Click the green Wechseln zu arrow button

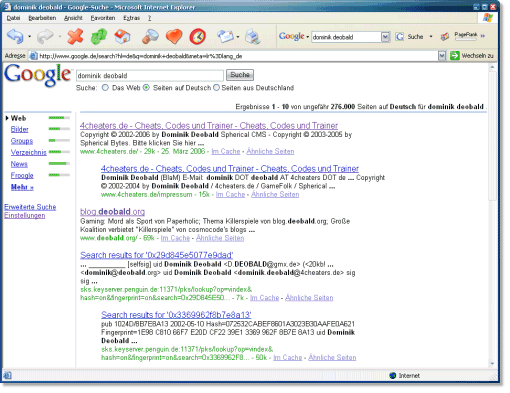[x=455, y=56]
